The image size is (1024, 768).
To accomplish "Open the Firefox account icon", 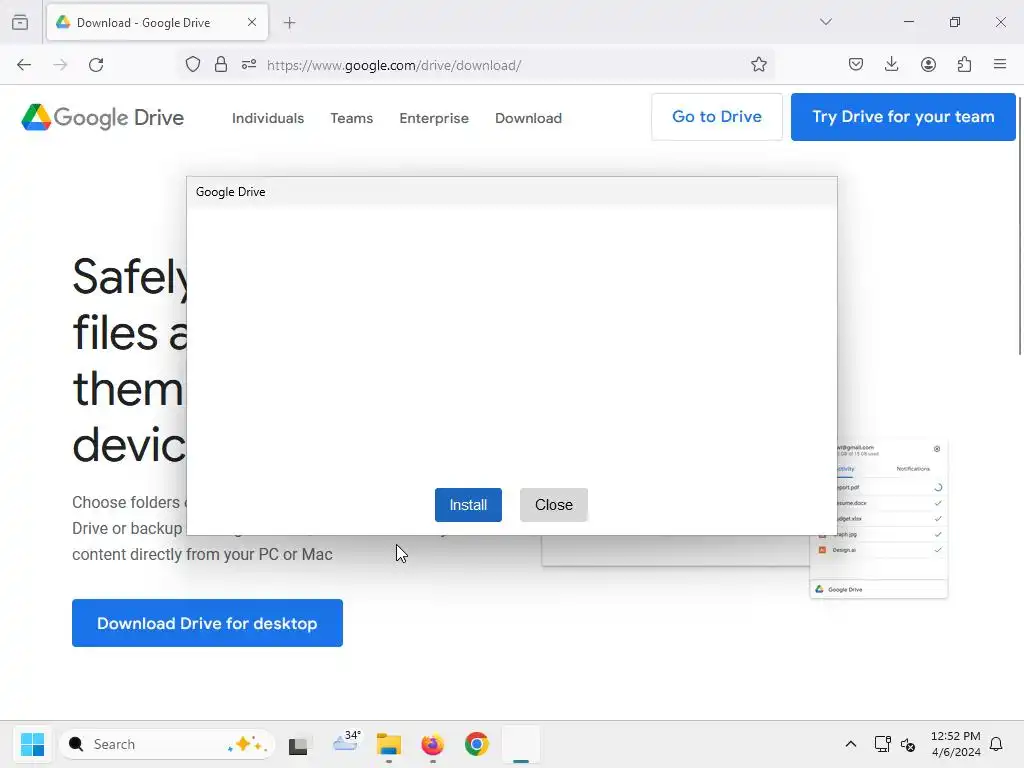I will [928, 65].
